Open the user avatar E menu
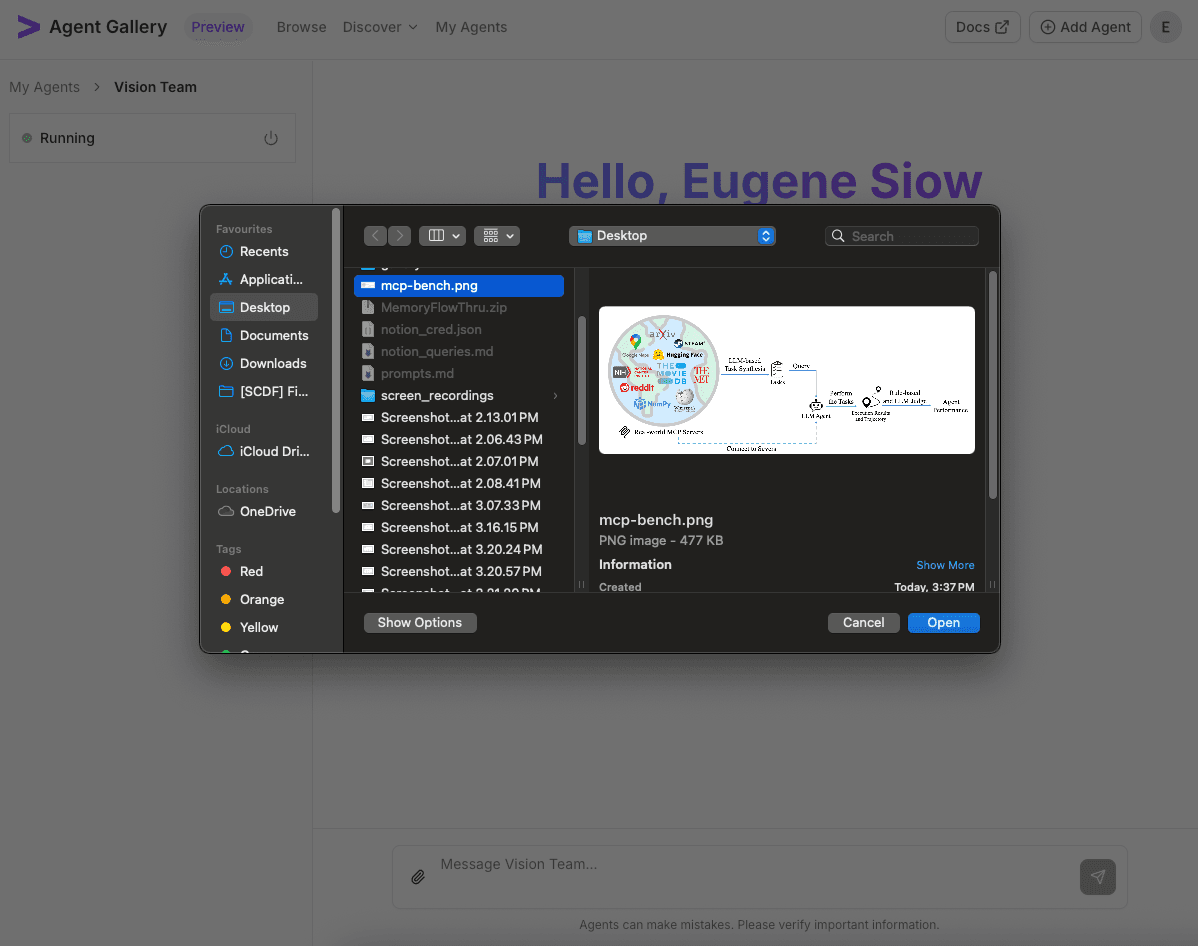 coord(1165,27)
